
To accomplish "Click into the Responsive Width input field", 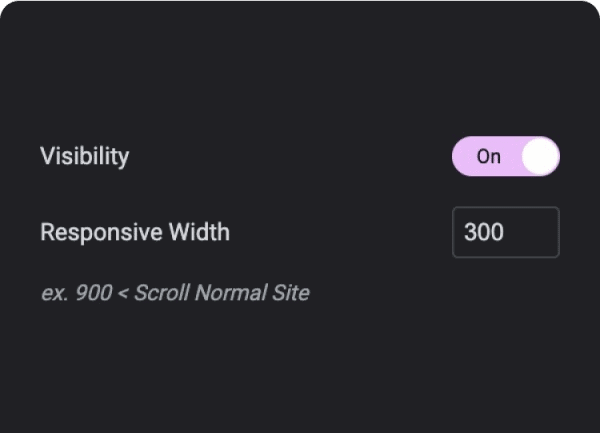I will 505,232.
